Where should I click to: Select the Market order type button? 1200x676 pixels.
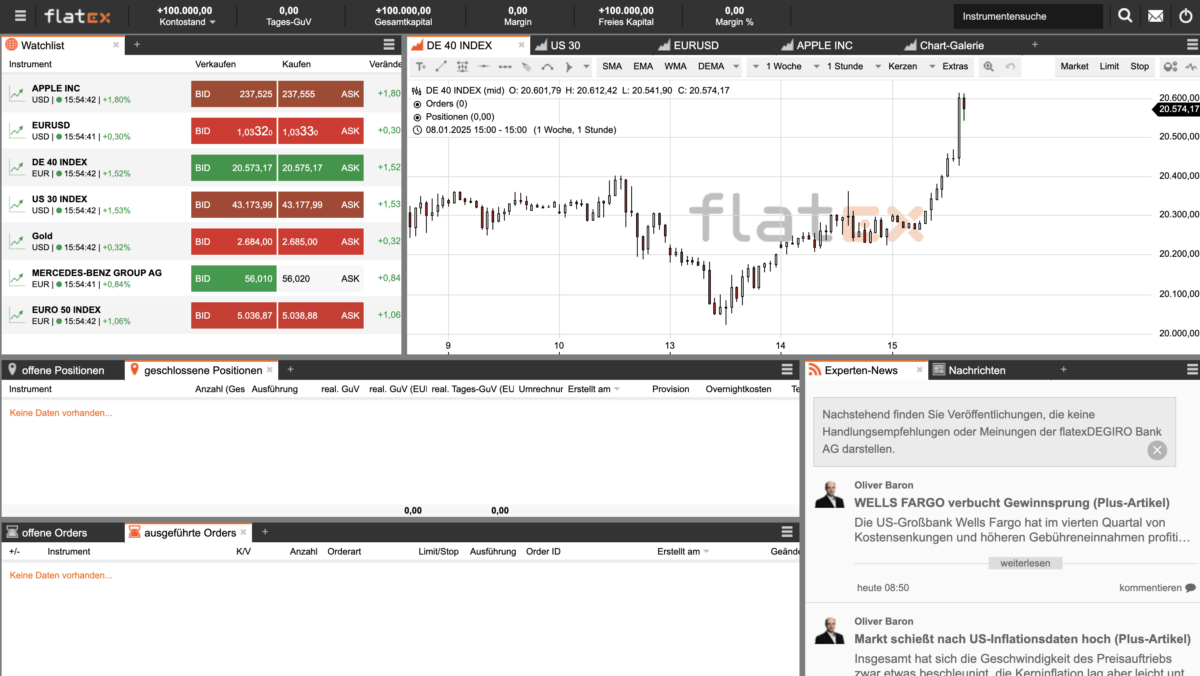1075,66
